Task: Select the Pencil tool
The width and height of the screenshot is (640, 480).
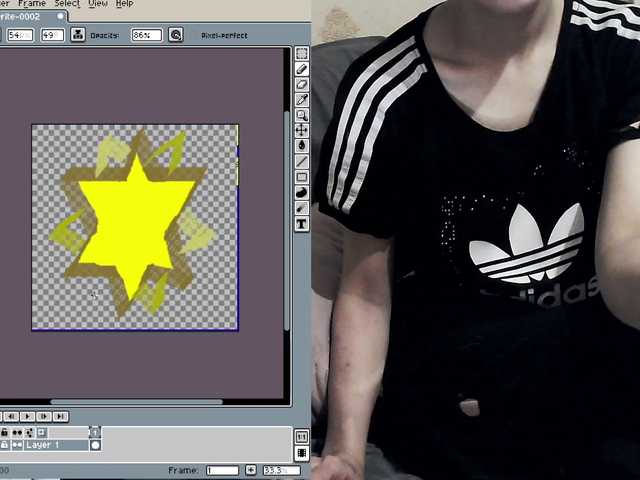Action: [302, 69]
